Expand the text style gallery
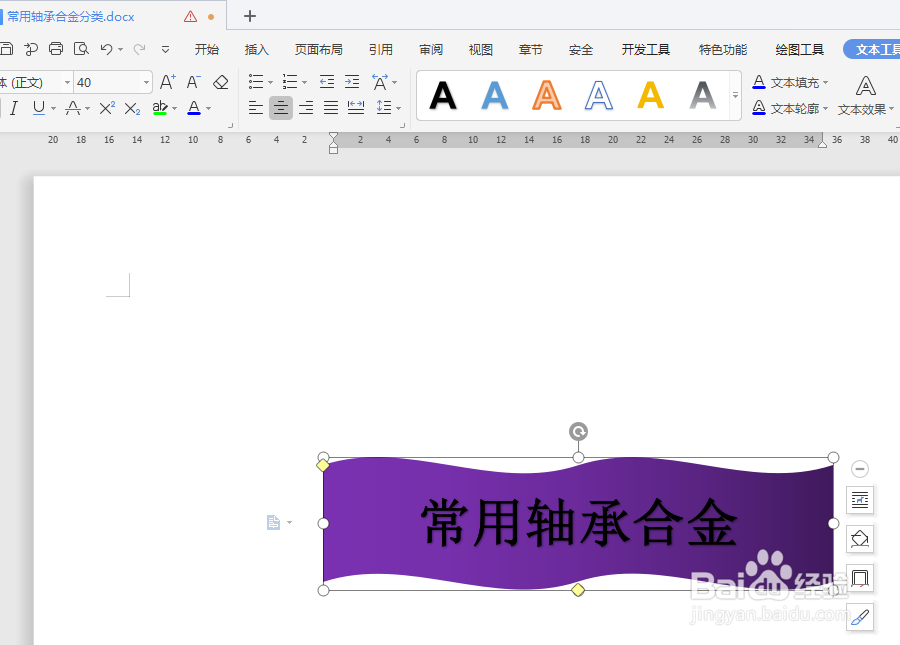The width and height of the screenshot is (900, 645). [x=735, y=95]
